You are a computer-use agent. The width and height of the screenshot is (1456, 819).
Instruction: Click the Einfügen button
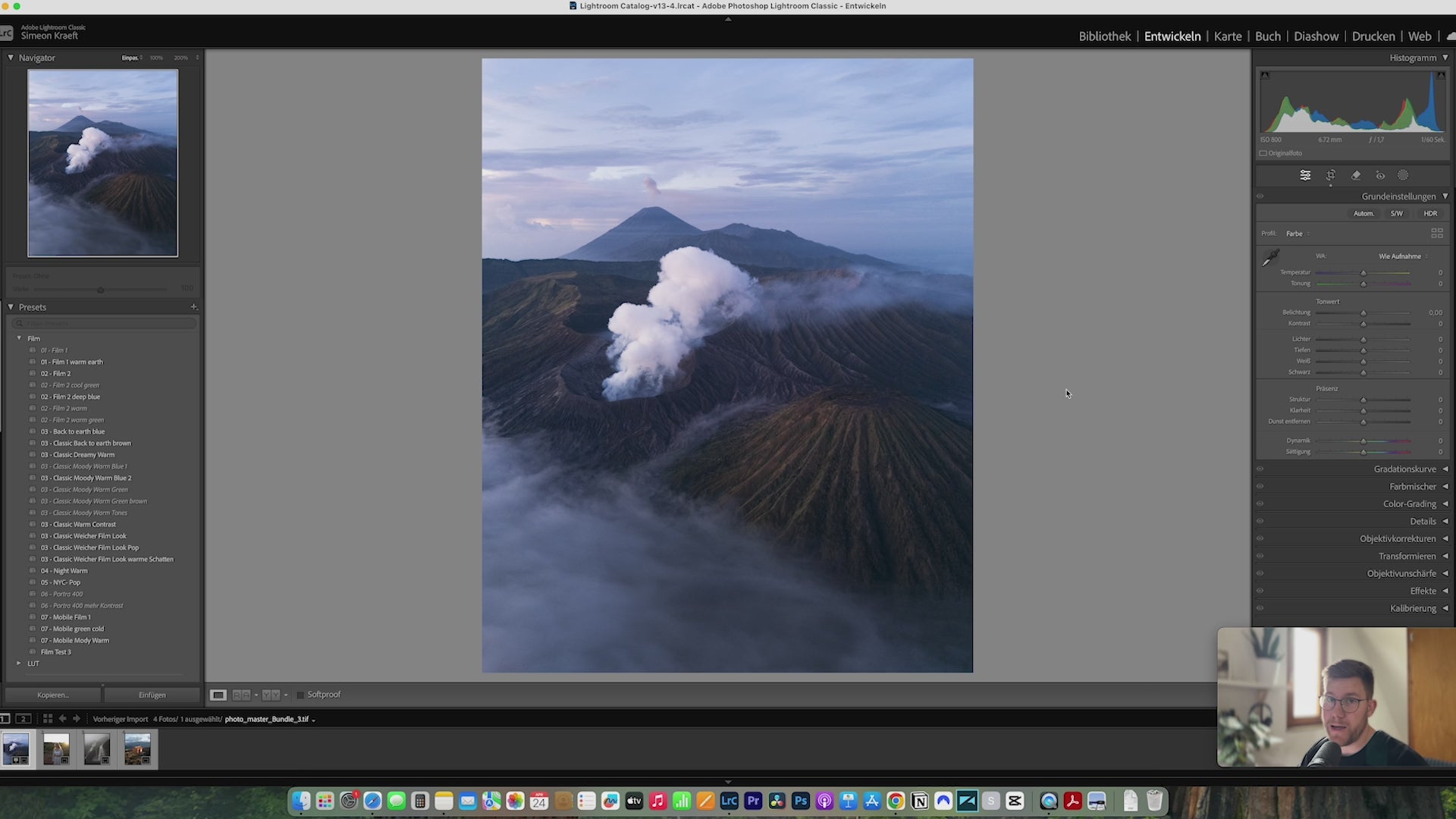pos(152,695)
